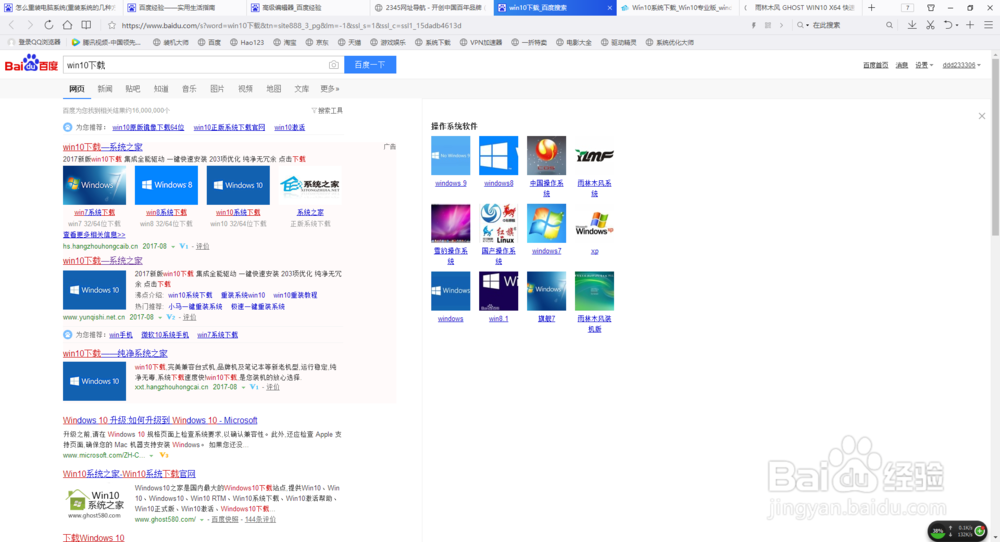
Task: Open the 国产操作系统 Linux thumbnail
Action: click(x=499, y=224)
